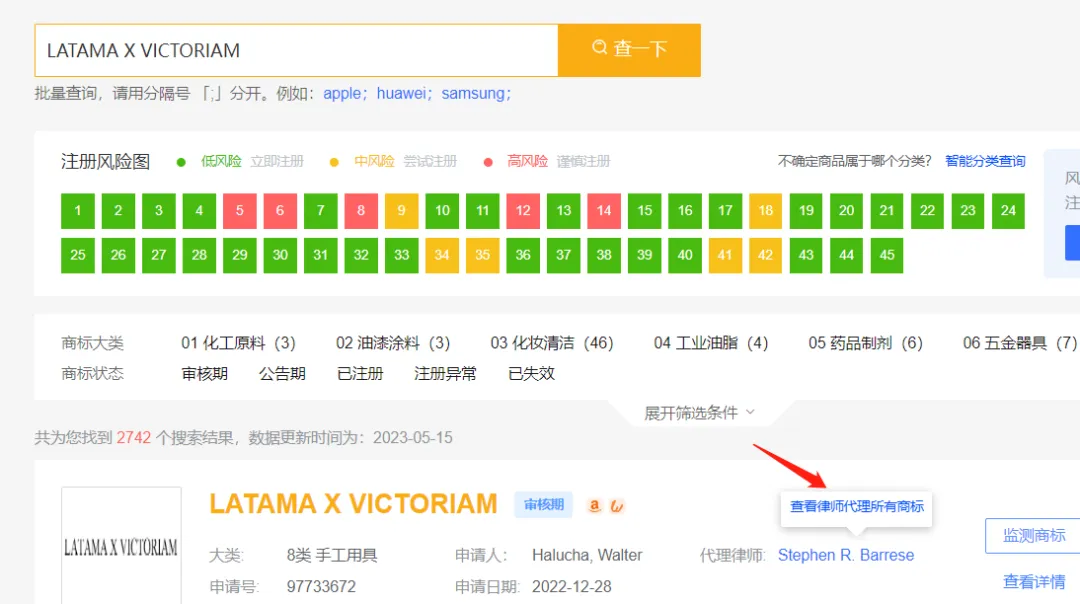The height and width of the screenshot is (604, 1080).
Task: Open attorney Stephen R. Barrese link
Action: [846, 555]
